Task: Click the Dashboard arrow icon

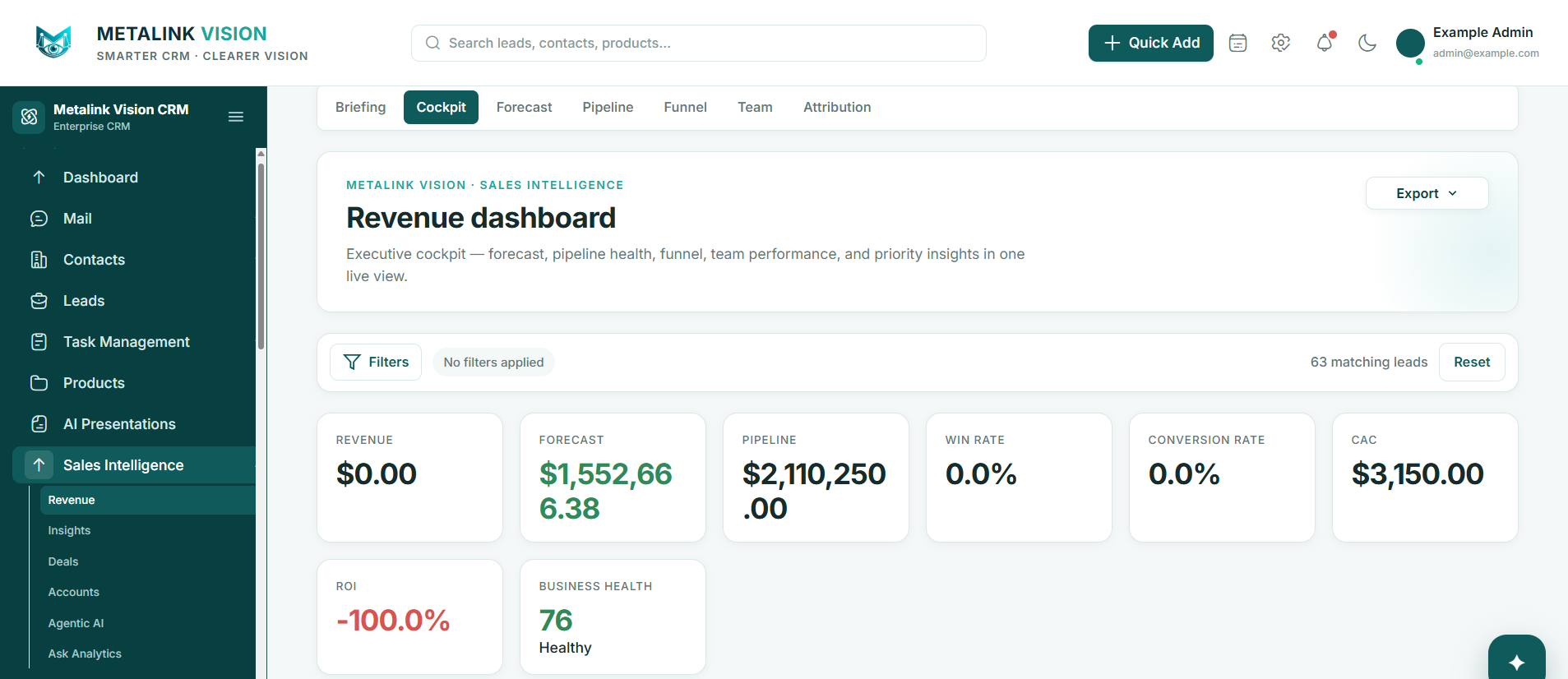Action: click(39, 178)
